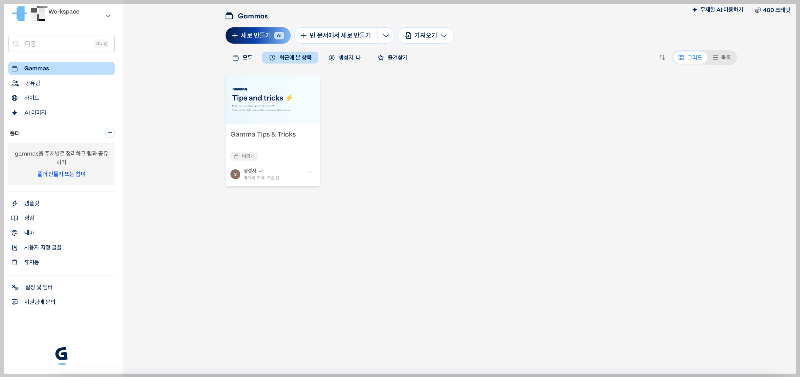The image size is (800, 377).
Task: Click the "Gamma Tips & Tricks" card title
Action: point(263,135)
